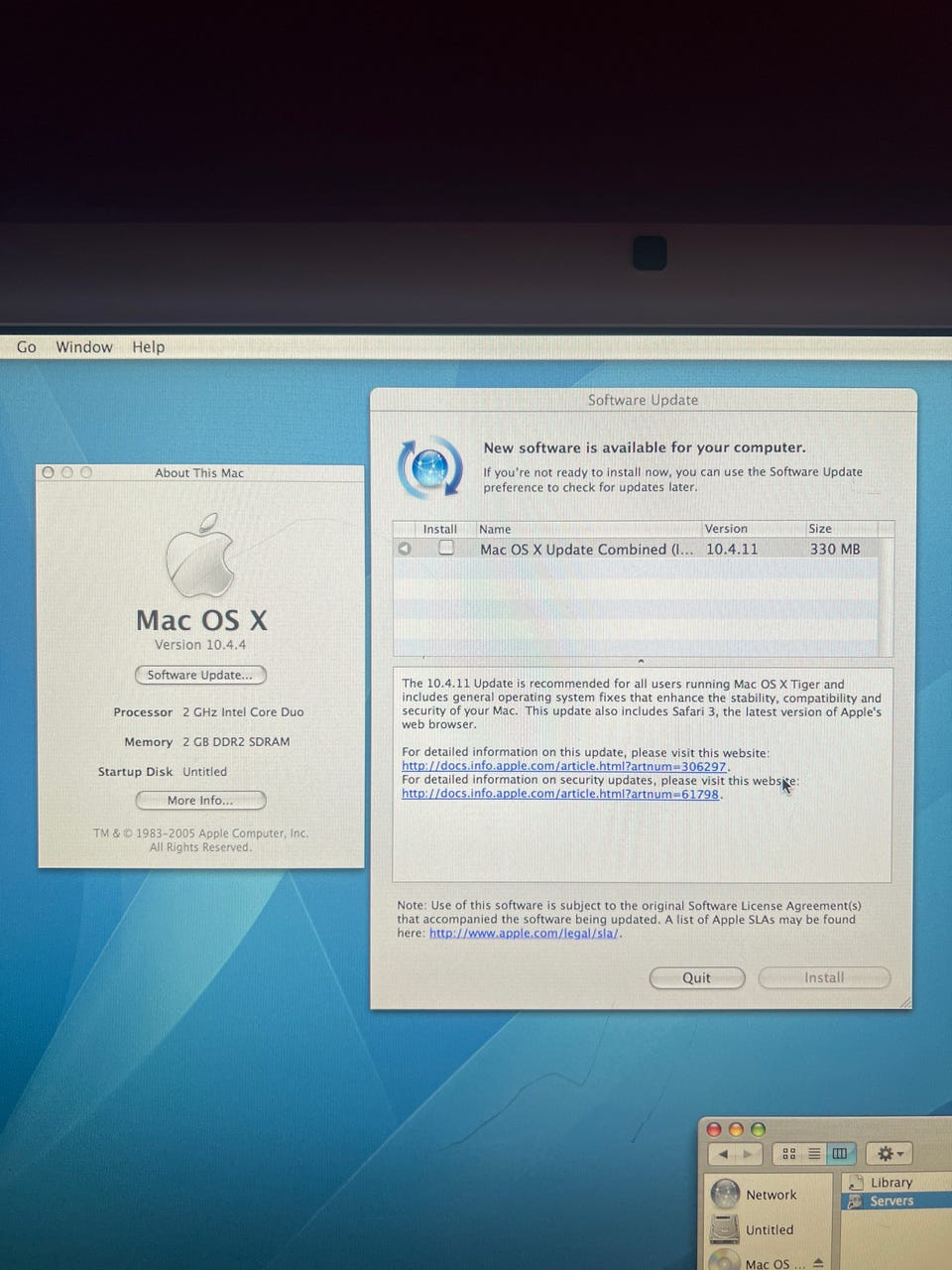
Task: Click the disclosure arrow beside the 10.4.11 update
Action: pos(405,549)
